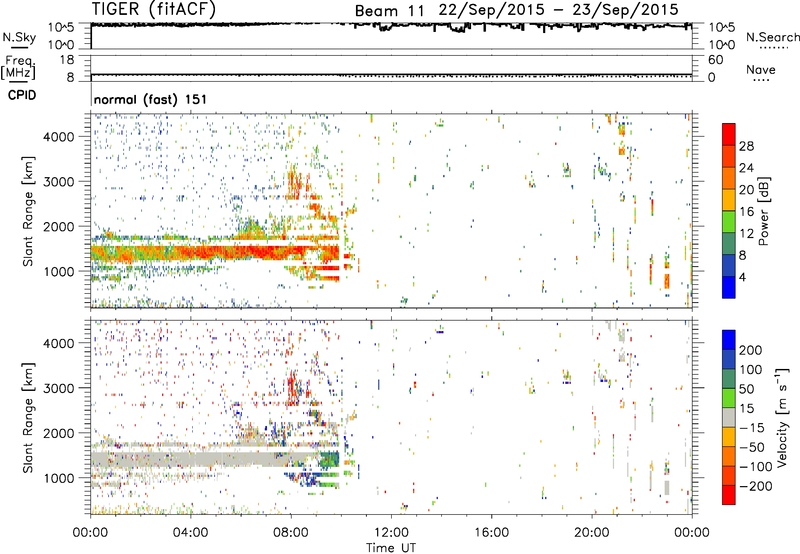Click the orange 20–24 dB Power swatch
Screen dimensions: 800x554
(729, 179)
